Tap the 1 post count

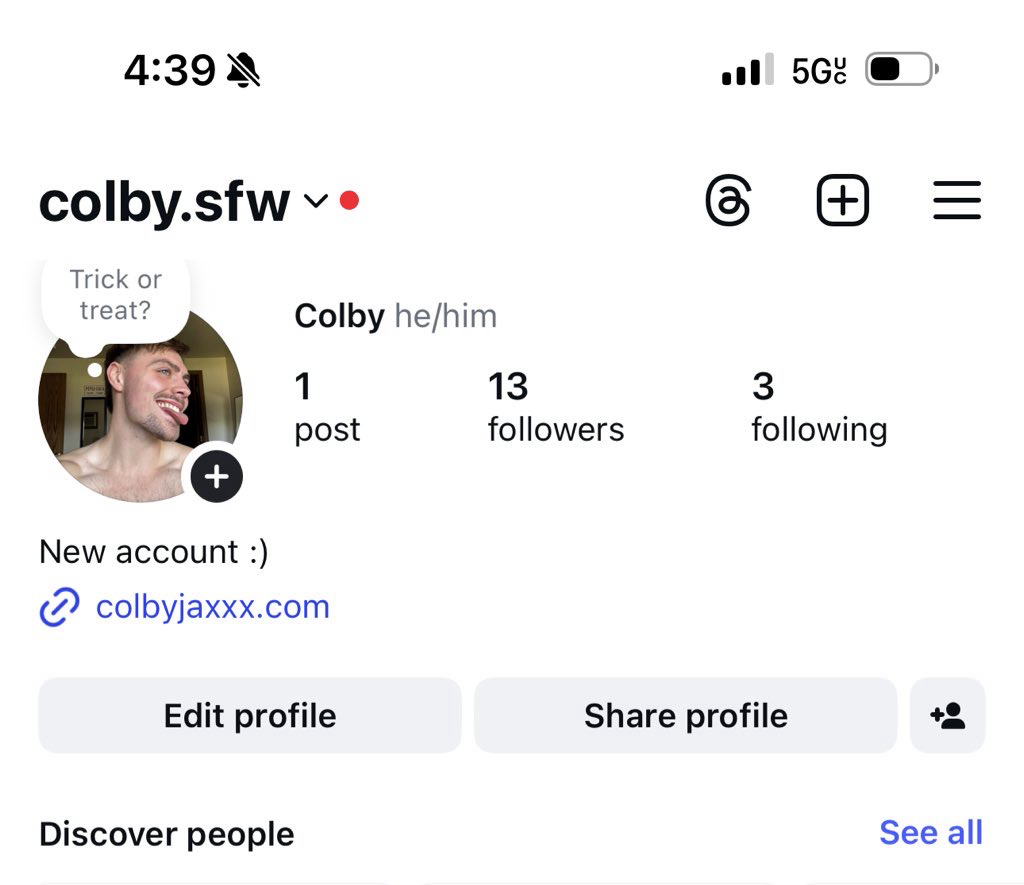(x=327, y=407)
